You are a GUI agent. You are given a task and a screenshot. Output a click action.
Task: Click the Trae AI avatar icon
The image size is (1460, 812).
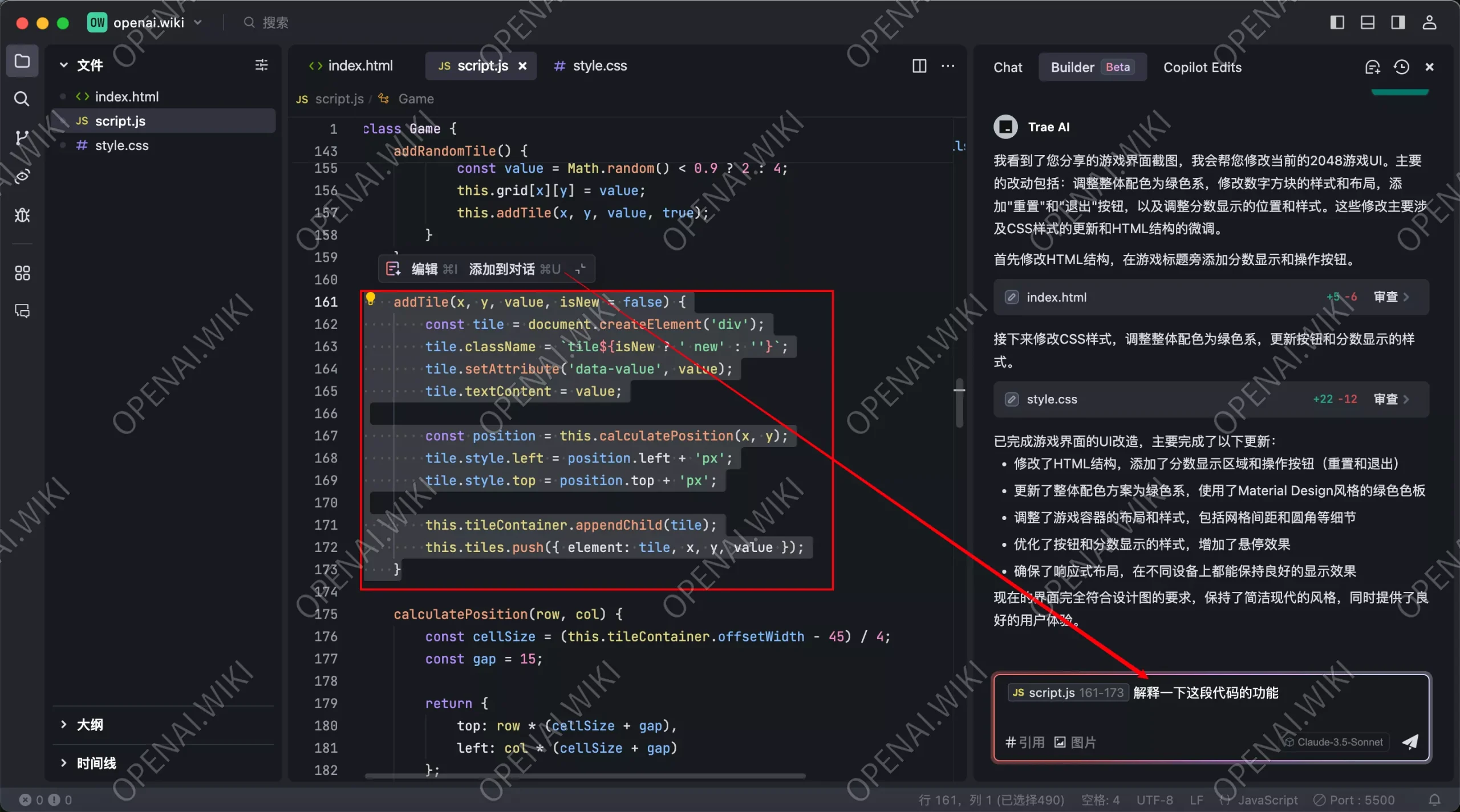point(1005,127)
